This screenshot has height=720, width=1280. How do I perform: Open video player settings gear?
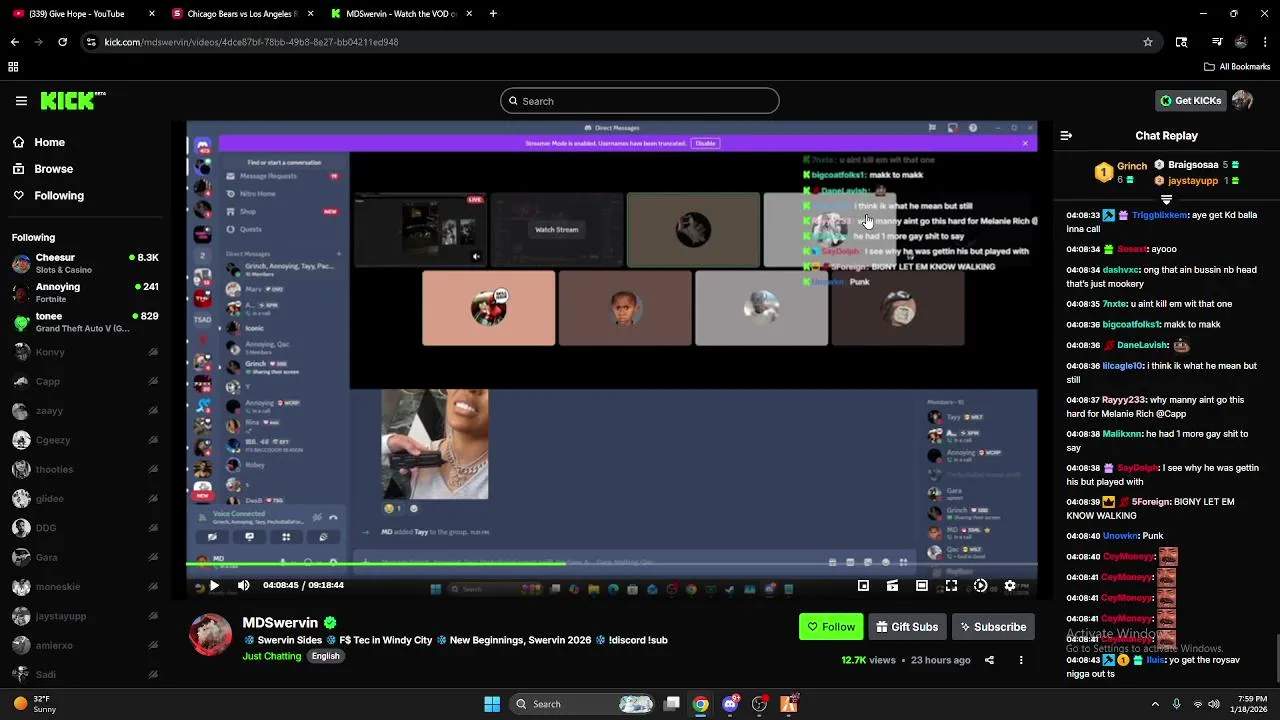1010,586
